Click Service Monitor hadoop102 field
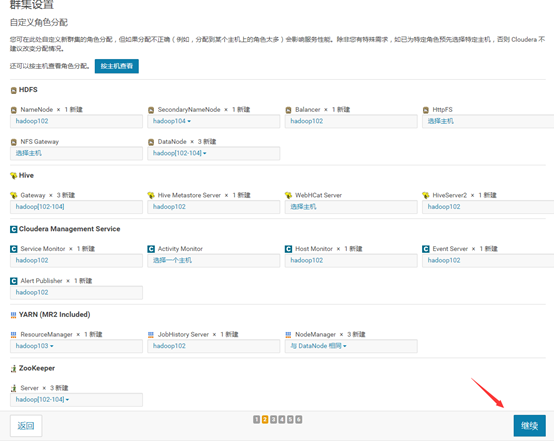This screenshot has height=441, width=554. click(x=76, y=260)
